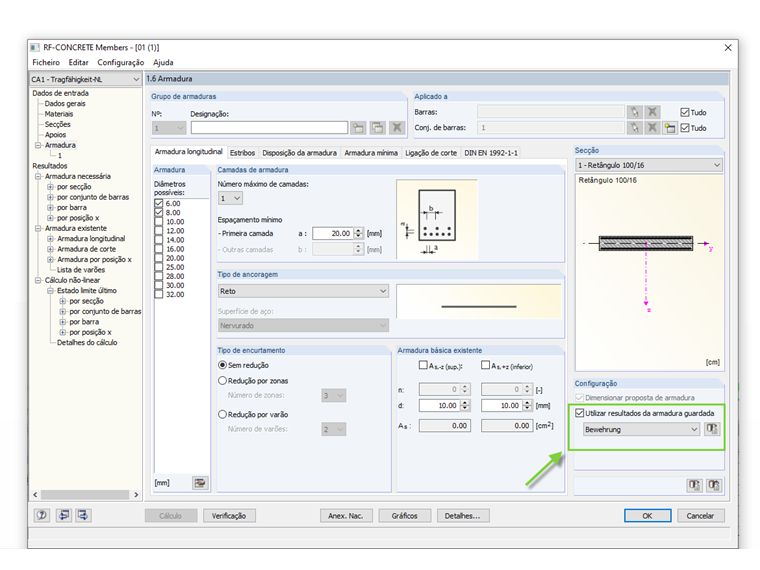Select Lista de varões tree item
The image size is (760, 570).
(x=81, y=269)
